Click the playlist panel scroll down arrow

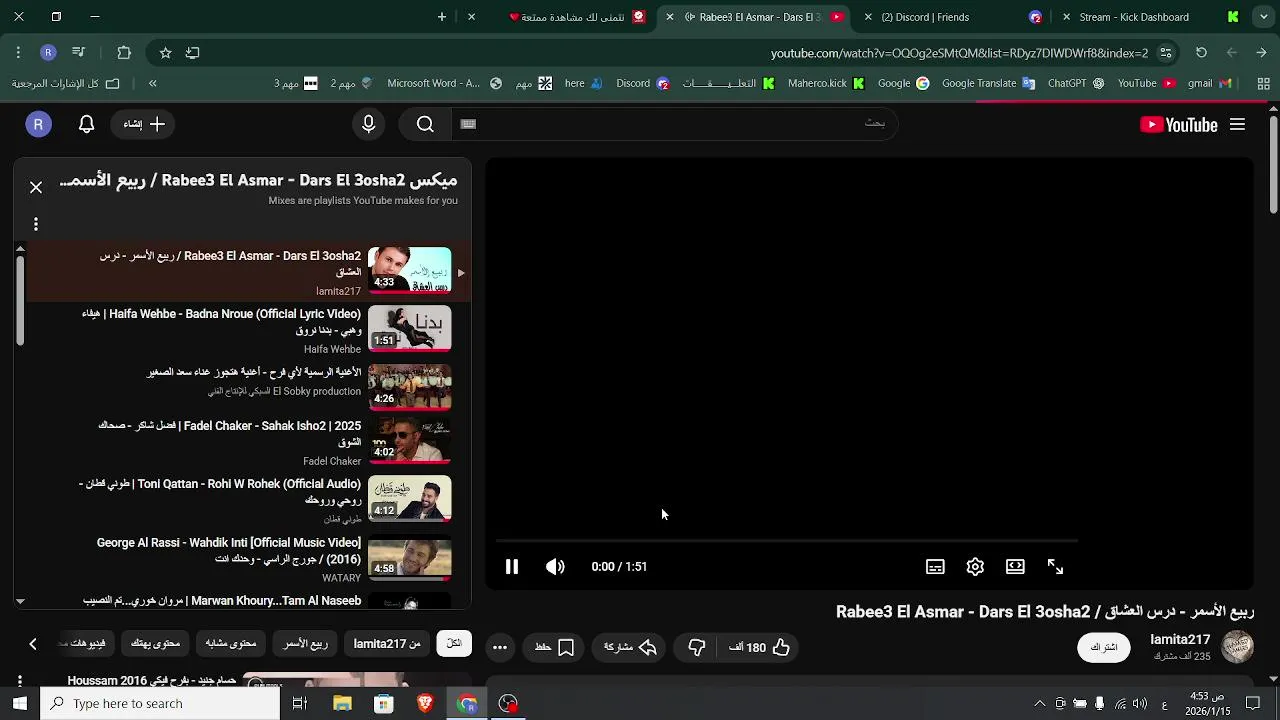pos(20,601)
